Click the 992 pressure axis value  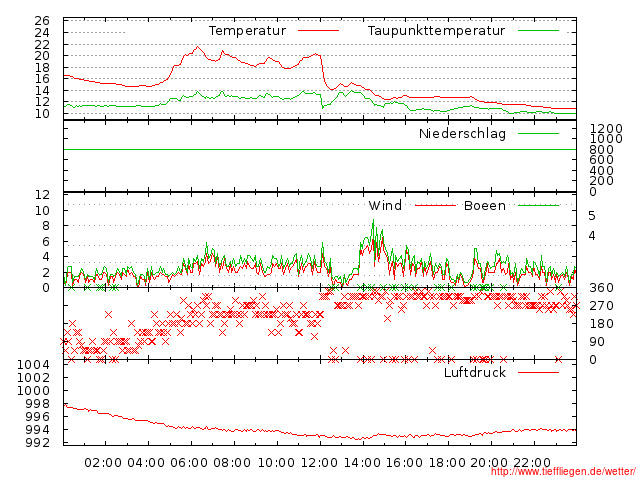38,443
